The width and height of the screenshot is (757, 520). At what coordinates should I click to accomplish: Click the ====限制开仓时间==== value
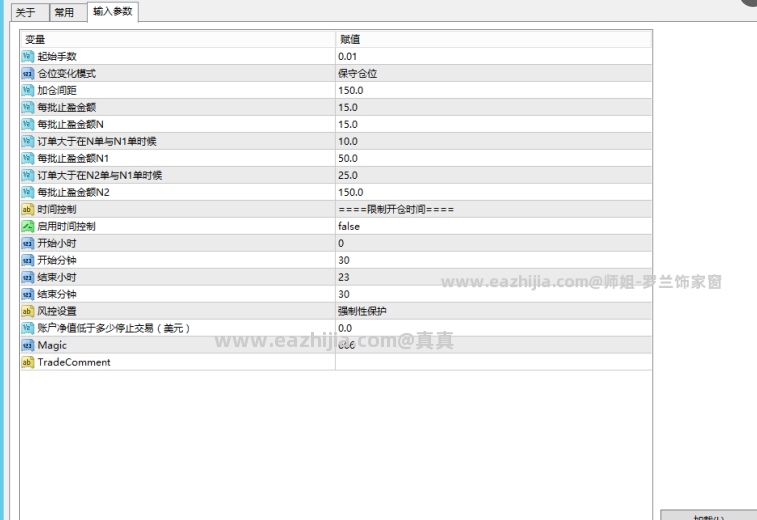(x=493, y=210)
